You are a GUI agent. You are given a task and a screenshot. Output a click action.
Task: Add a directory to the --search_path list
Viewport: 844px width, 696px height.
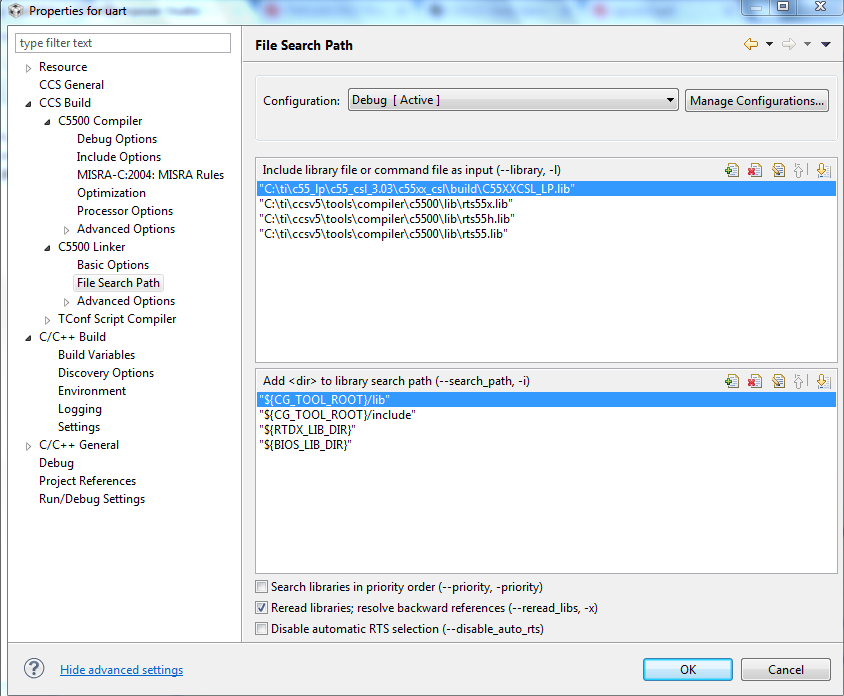(x=732, y=382)
